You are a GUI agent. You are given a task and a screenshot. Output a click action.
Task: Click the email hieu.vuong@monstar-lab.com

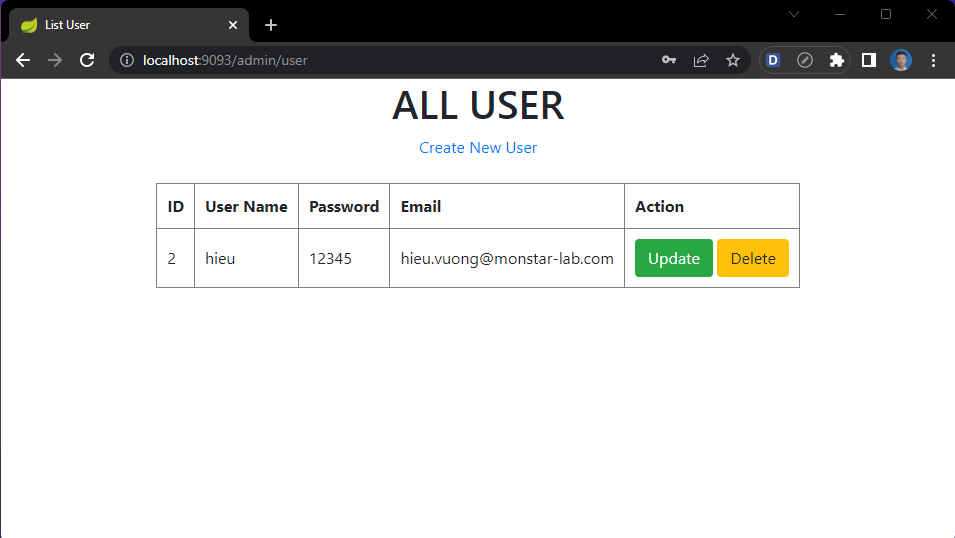(507, 259)
